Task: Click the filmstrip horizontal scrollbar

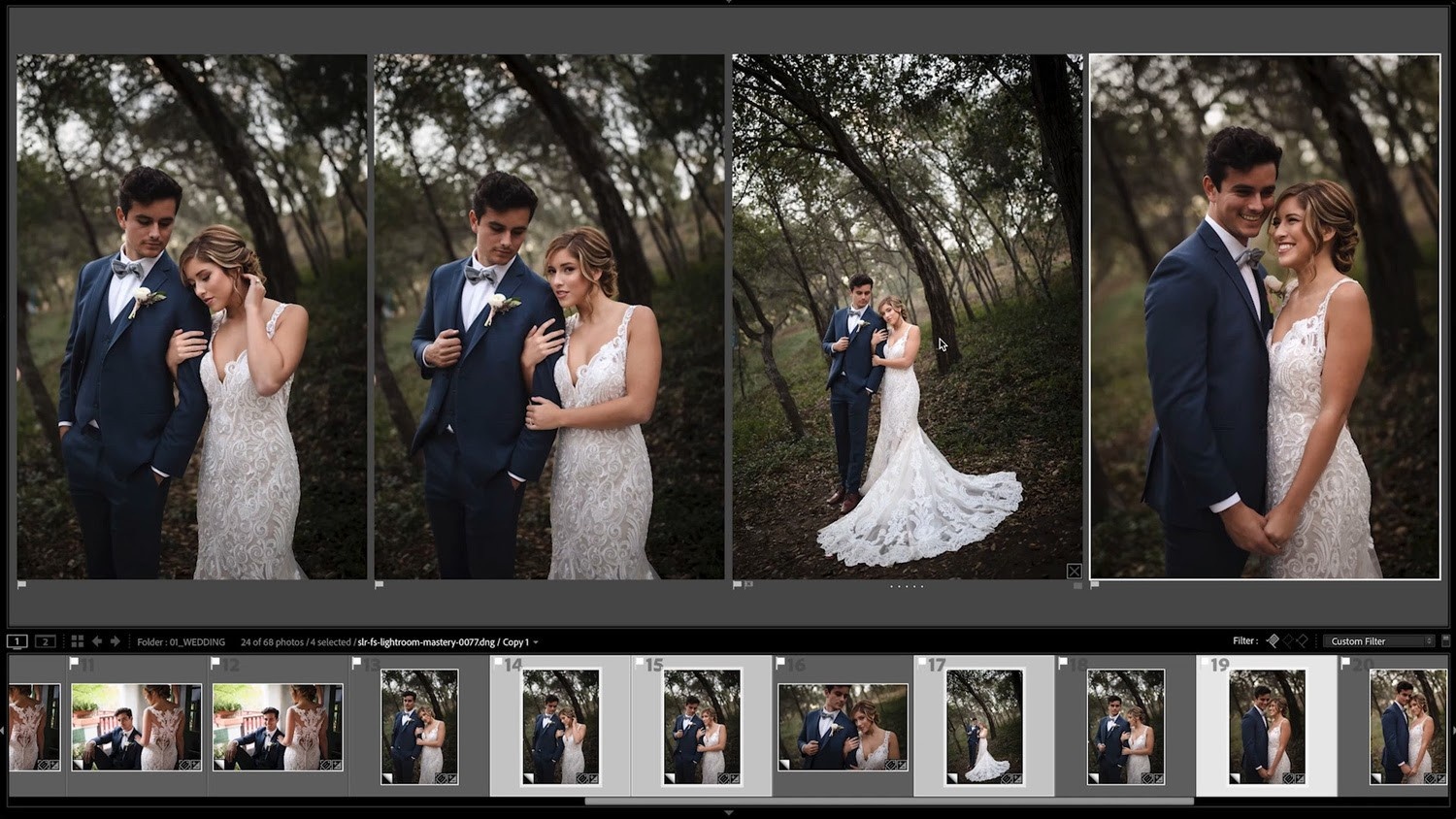Action: (x=889, y=802)
